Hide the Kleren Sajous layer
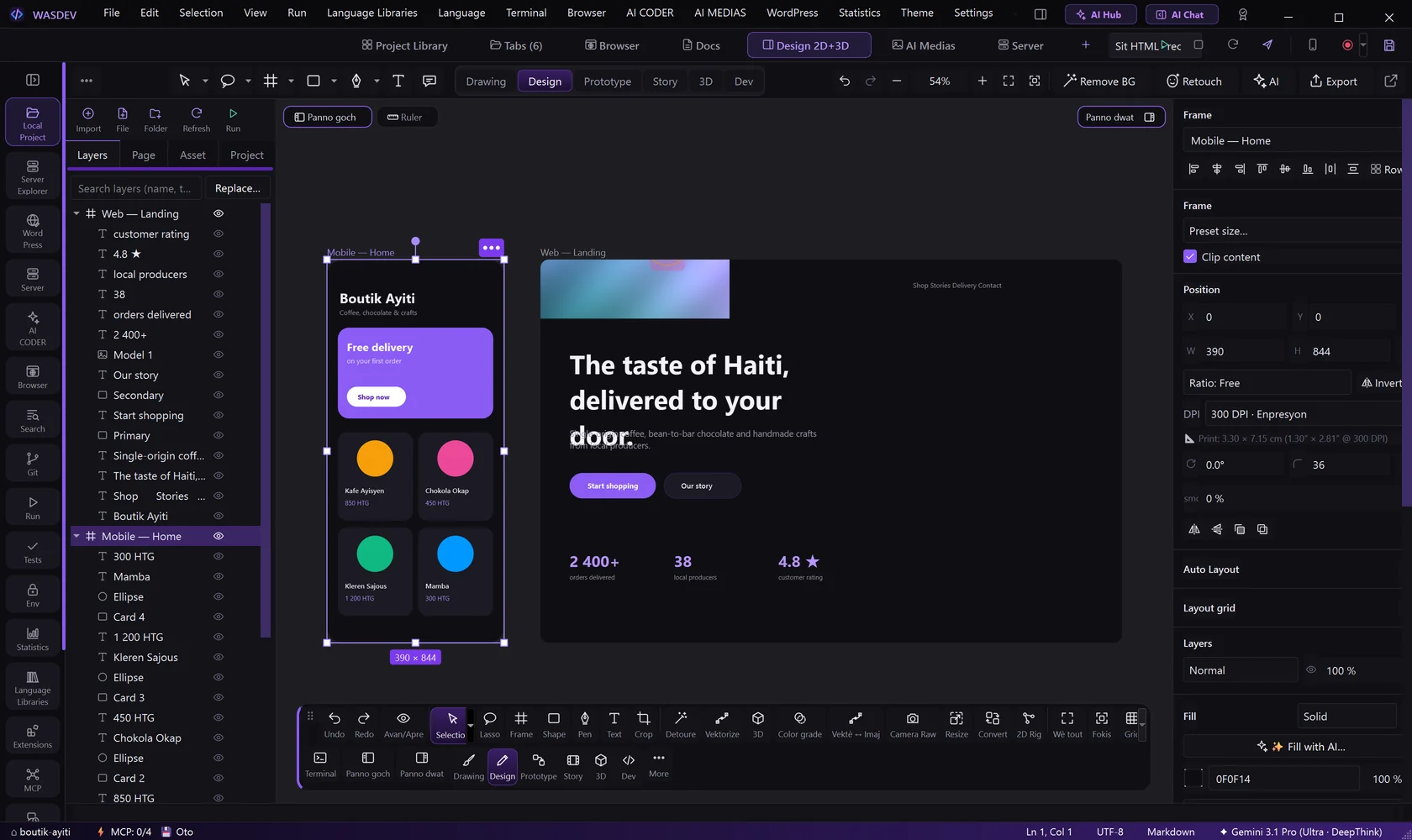Viewport: 1412px width, 840px height. pos(219,658)
